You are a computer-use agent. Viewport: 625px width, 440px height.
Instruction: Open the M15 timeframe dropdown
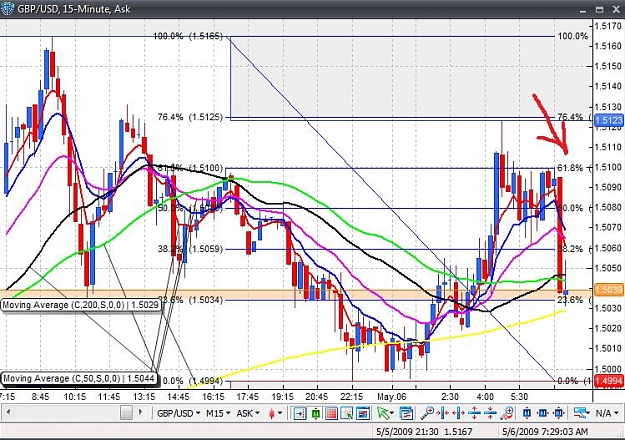click(x=217, y=413)
